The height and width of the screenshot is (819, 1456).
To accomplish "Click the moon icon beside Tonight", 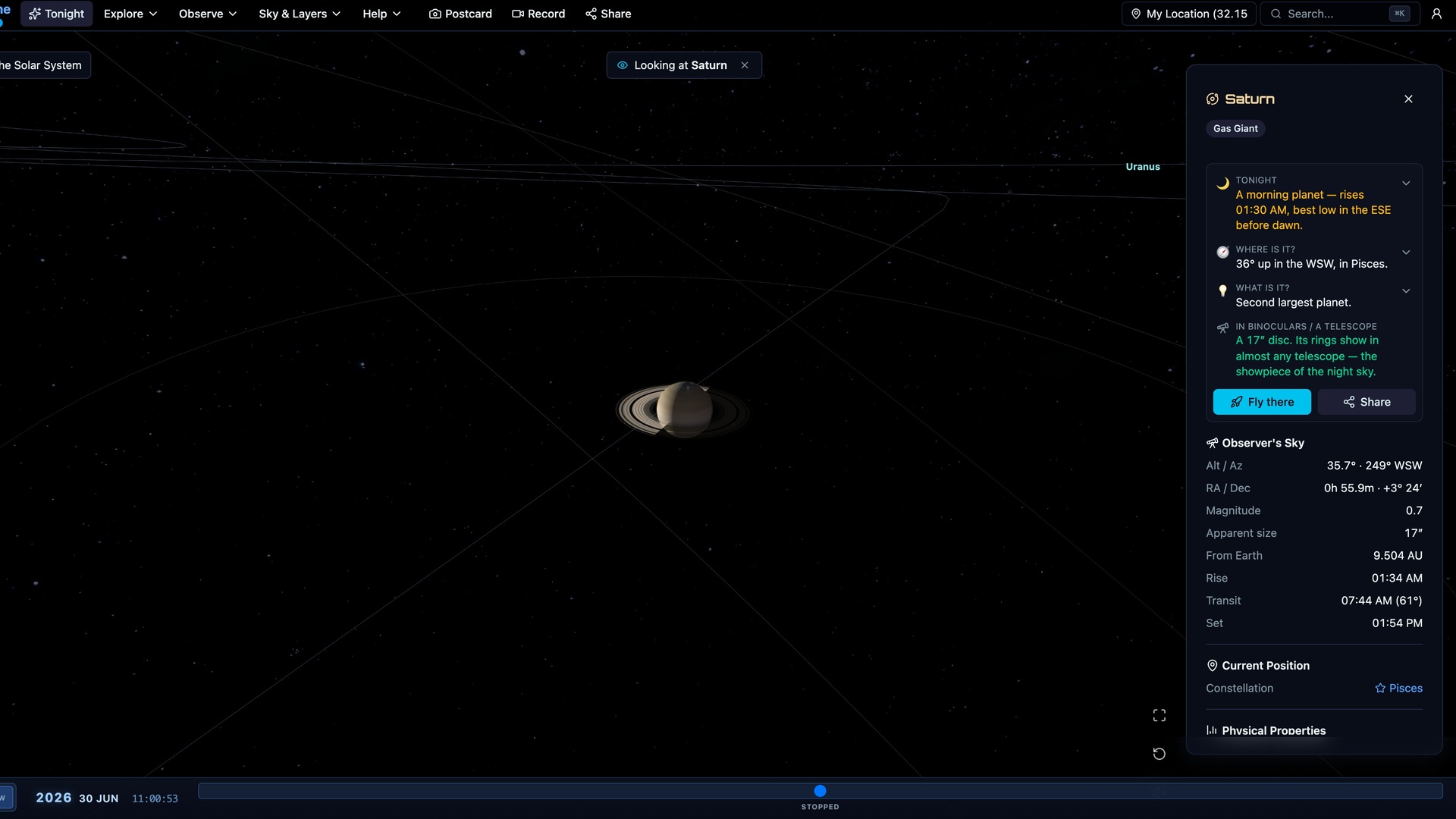I will point(1222,183).
